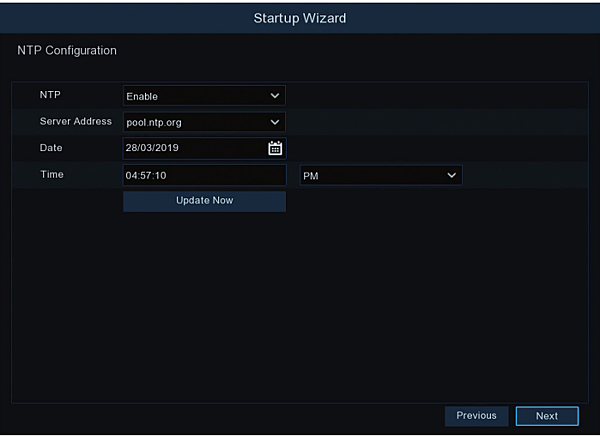Click the hour digits in Time field
The image size is (600, 437).
(x=132, y=176)
